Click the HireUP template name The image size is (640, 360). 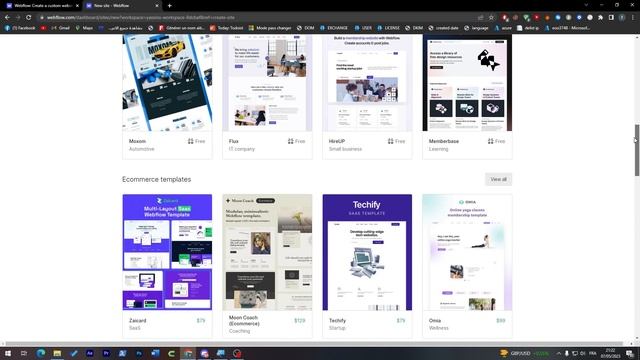(x=337, y=141)
